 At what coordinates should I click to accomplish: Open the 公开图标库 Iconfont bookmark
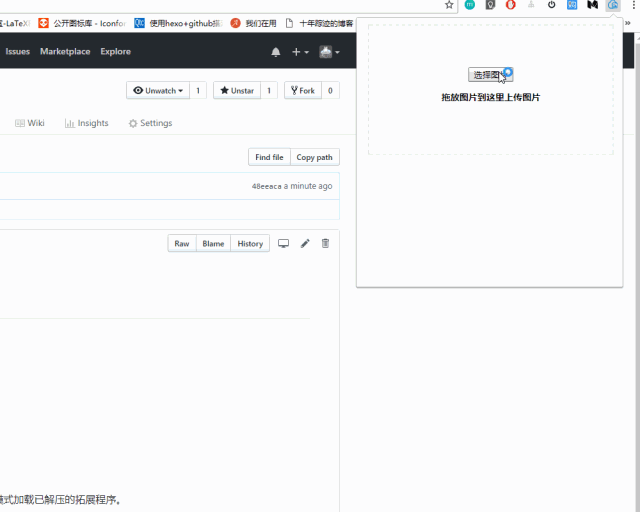[82, 23]
